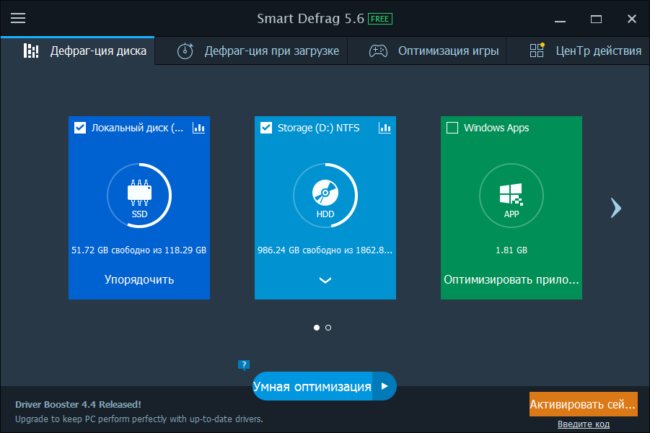Select the second page indicator dot

328,327
